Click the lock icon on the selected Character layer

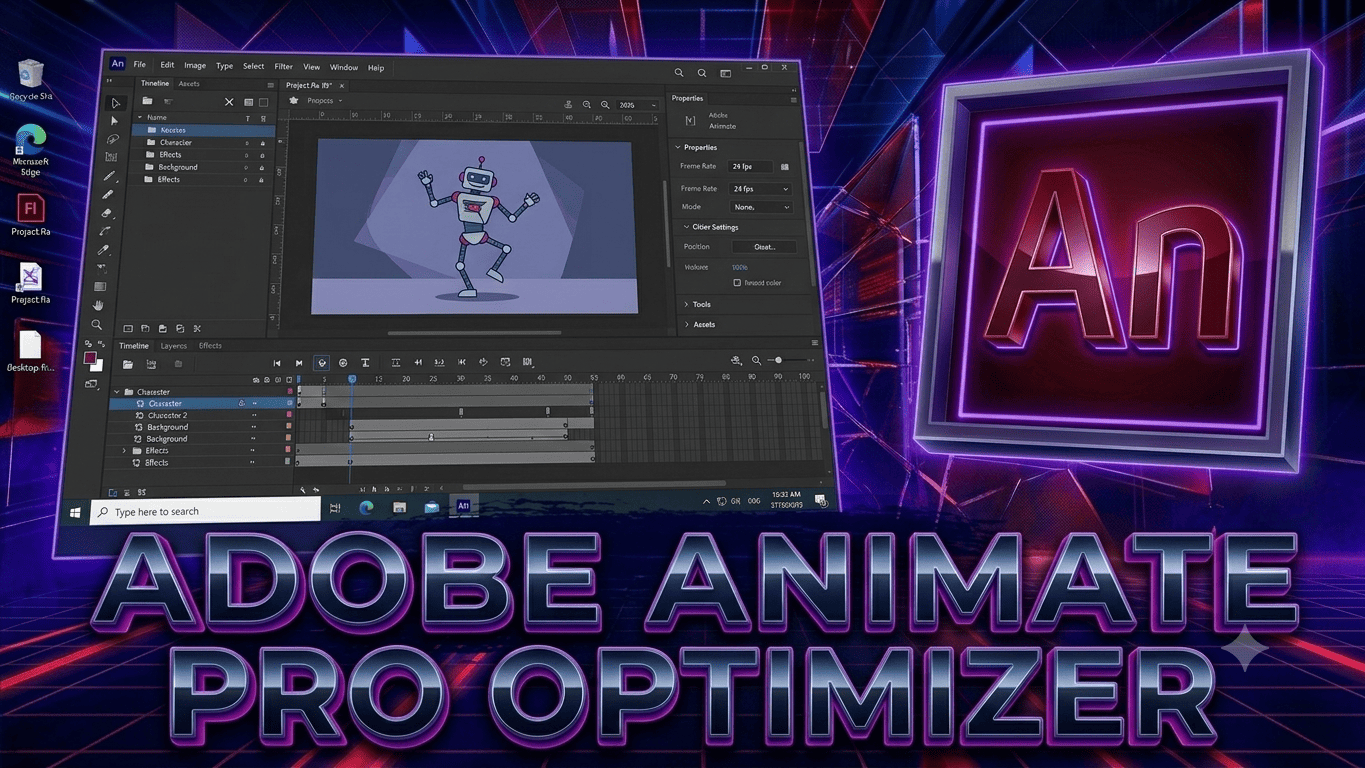[x=241, y=403]
